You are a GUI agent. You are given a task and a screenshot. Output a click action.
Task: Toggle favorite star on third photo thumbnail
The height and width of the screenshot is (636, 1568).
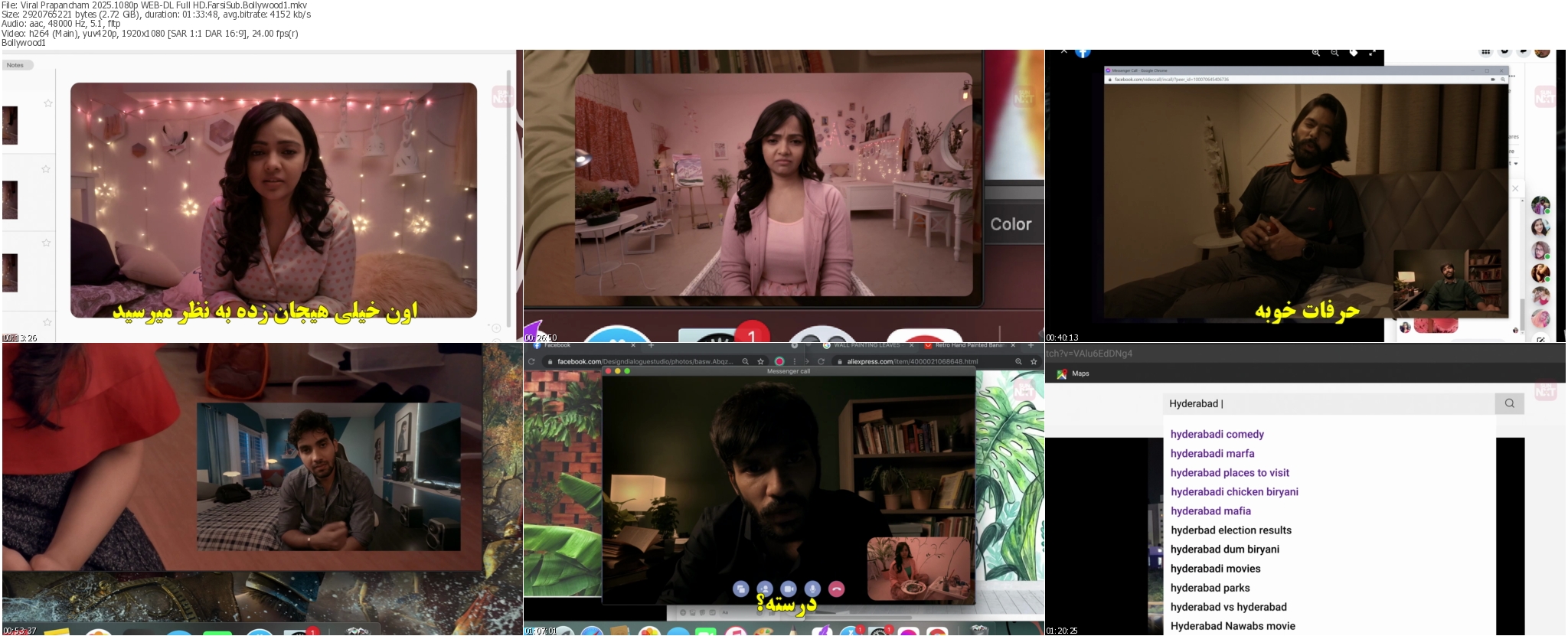pyautogui.click(x=46, y=243)
